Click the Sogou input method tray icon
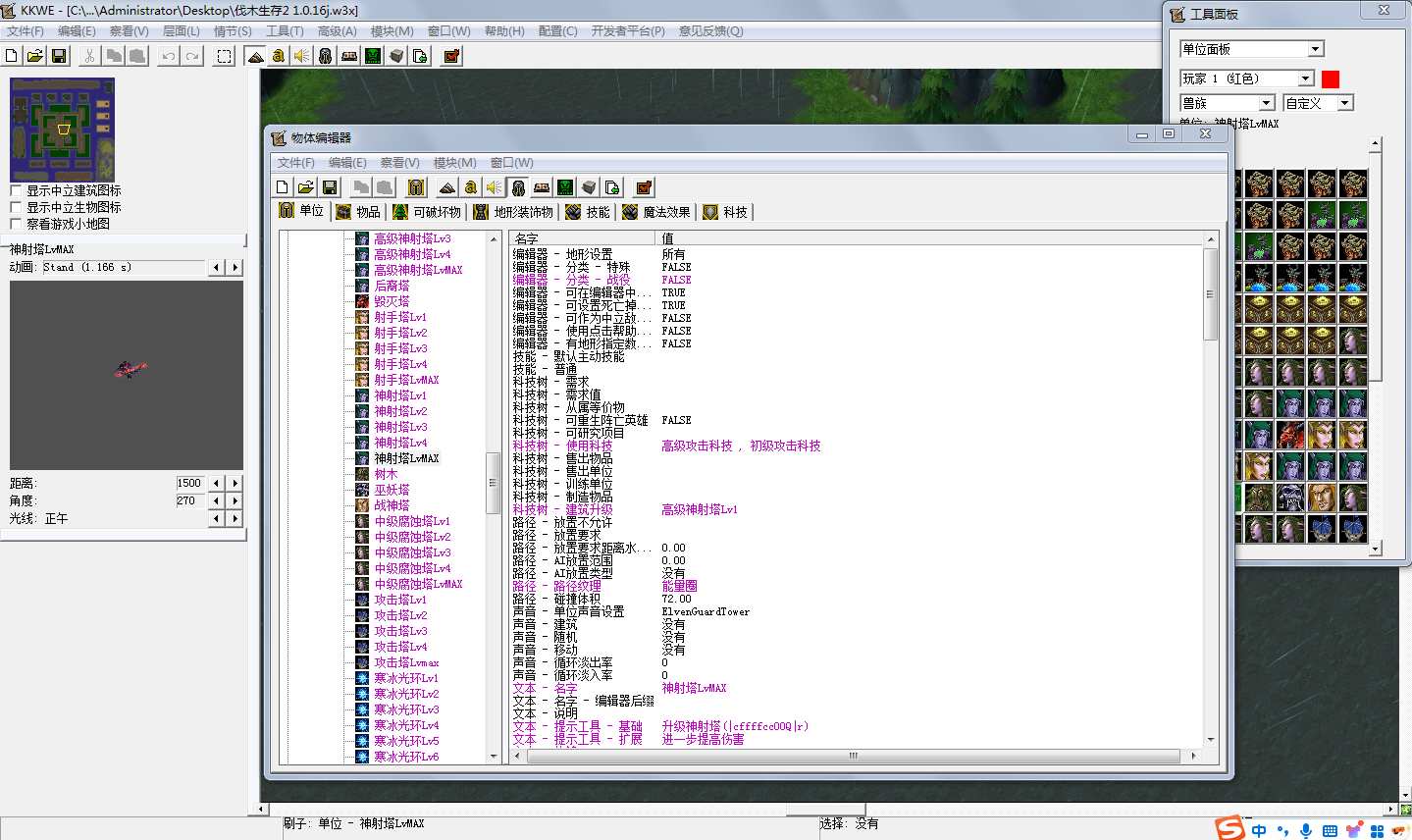The height and width of the screenshot is (840, 1412). pyautogui.click(x=1229, y=829)
